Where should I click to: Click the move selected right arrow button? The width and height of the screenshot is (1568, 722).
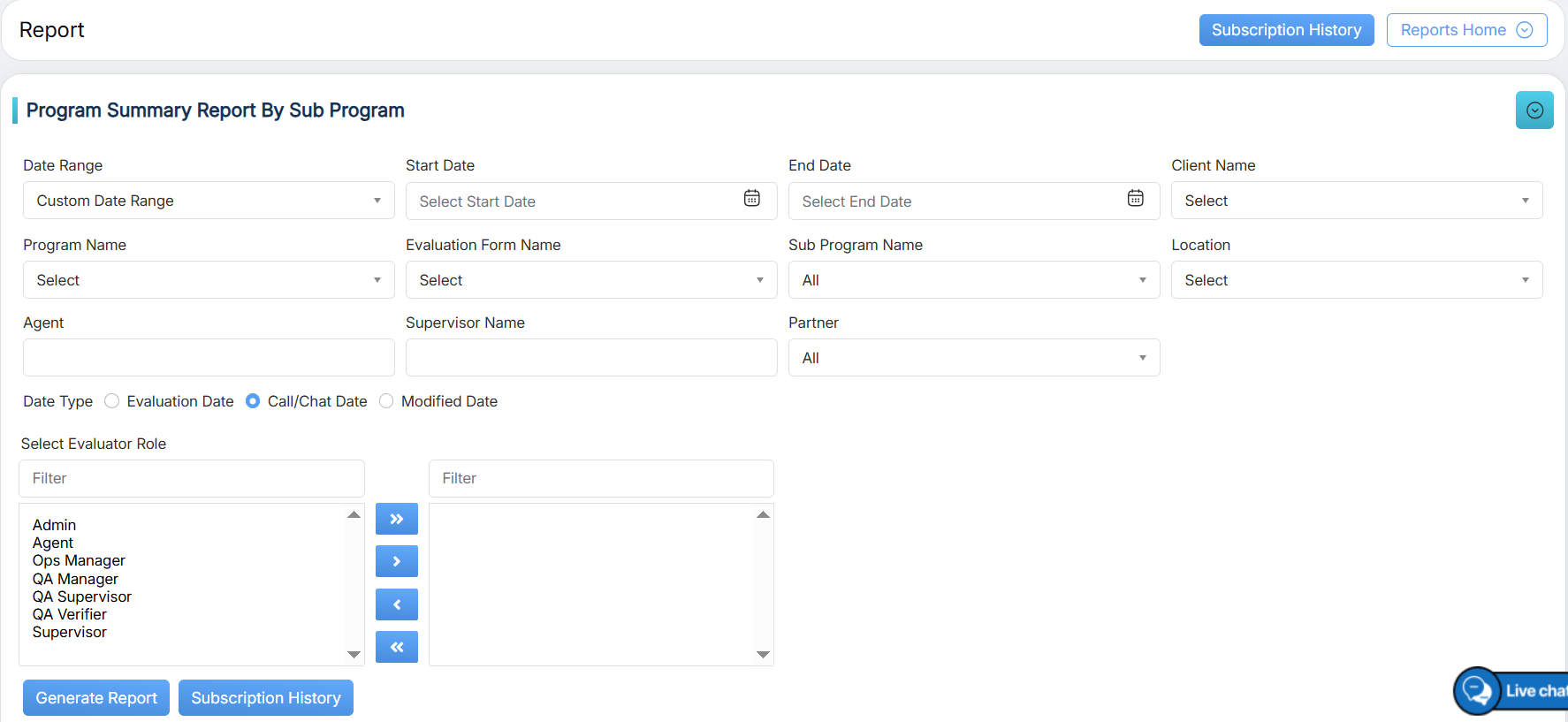(x=396, y=561)
